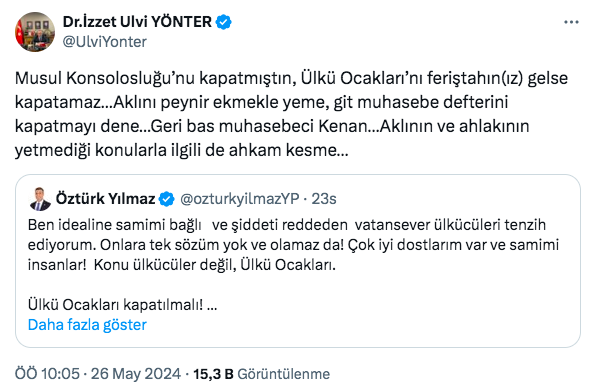This screenshot has width=594, height=392.
Task: Click the main tweet text about Musul Konsolosluğu
Action: point(291,114)
